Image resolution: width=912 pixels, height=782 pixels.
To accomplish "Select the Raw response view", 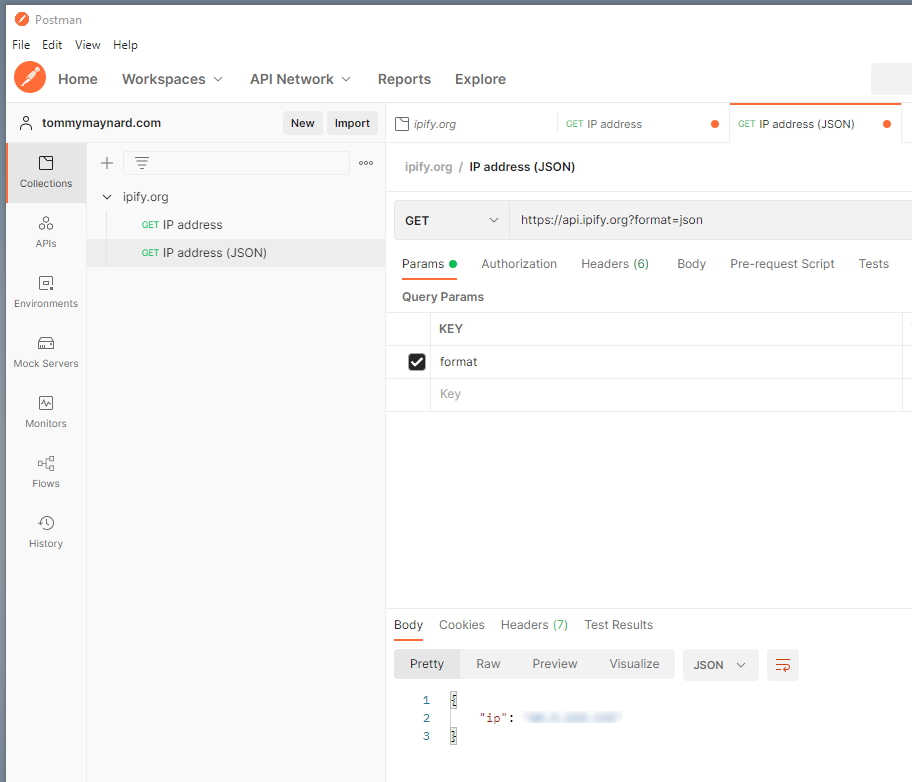I will point(488,664).
